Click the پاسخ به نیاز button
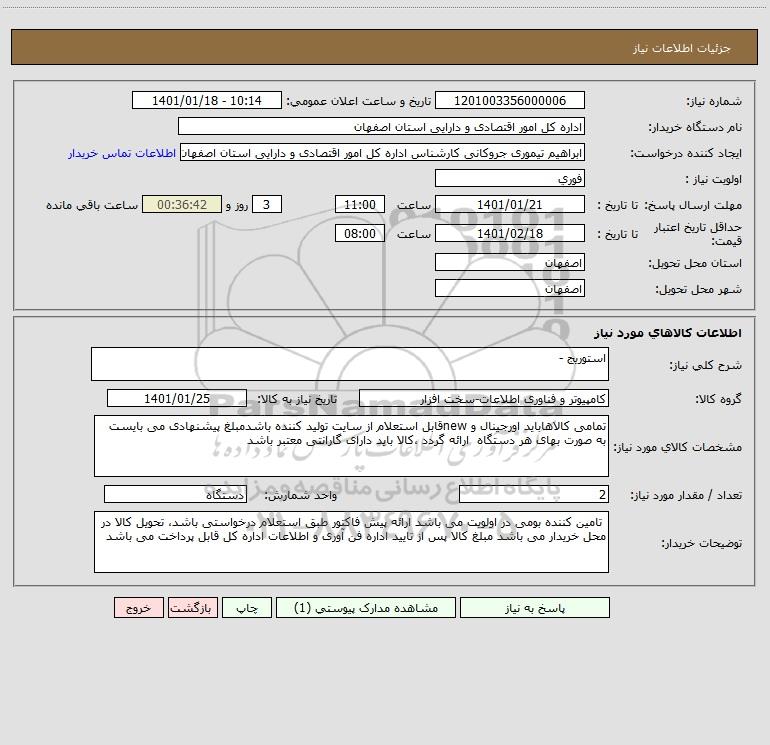The width and height of the screenshot is (770, 745). click(535, 607)
